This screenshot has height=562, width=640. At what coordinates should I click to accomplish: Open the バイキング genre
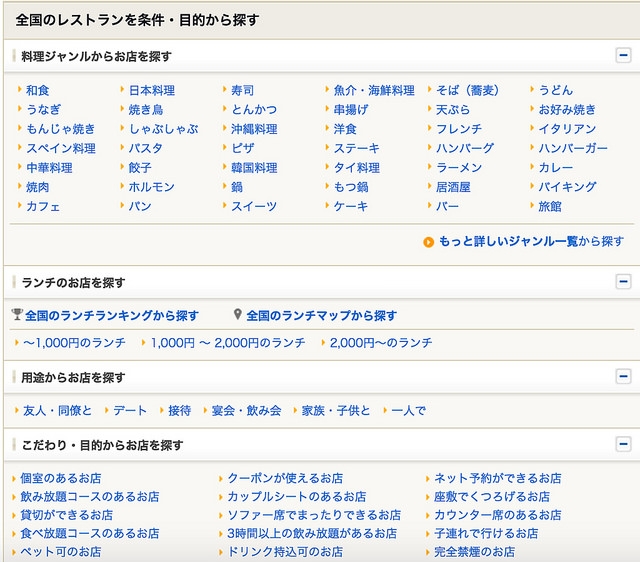(567, 187)
